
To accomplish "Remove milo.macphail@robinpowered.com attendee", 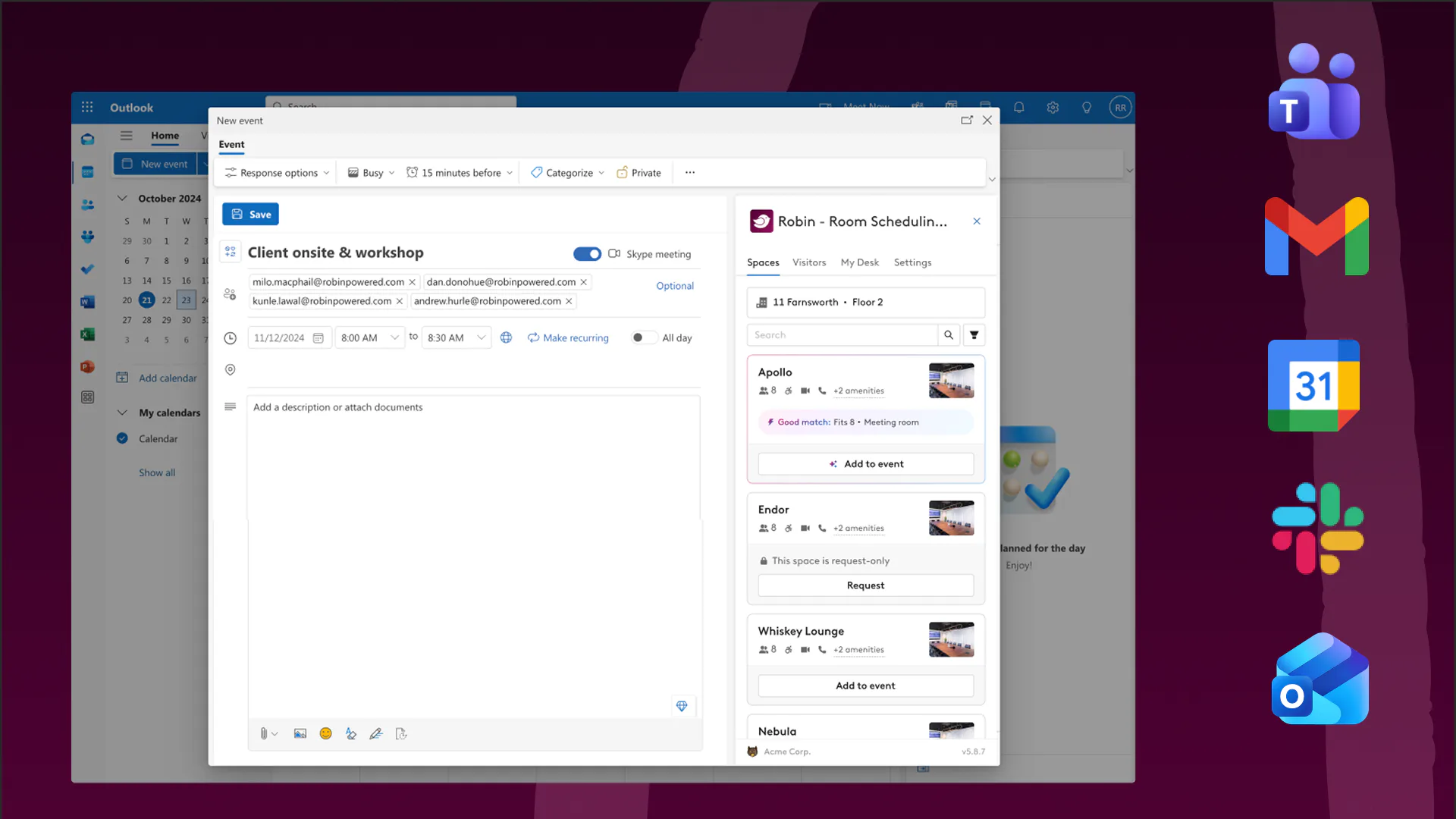I will [x=413, y=282].
